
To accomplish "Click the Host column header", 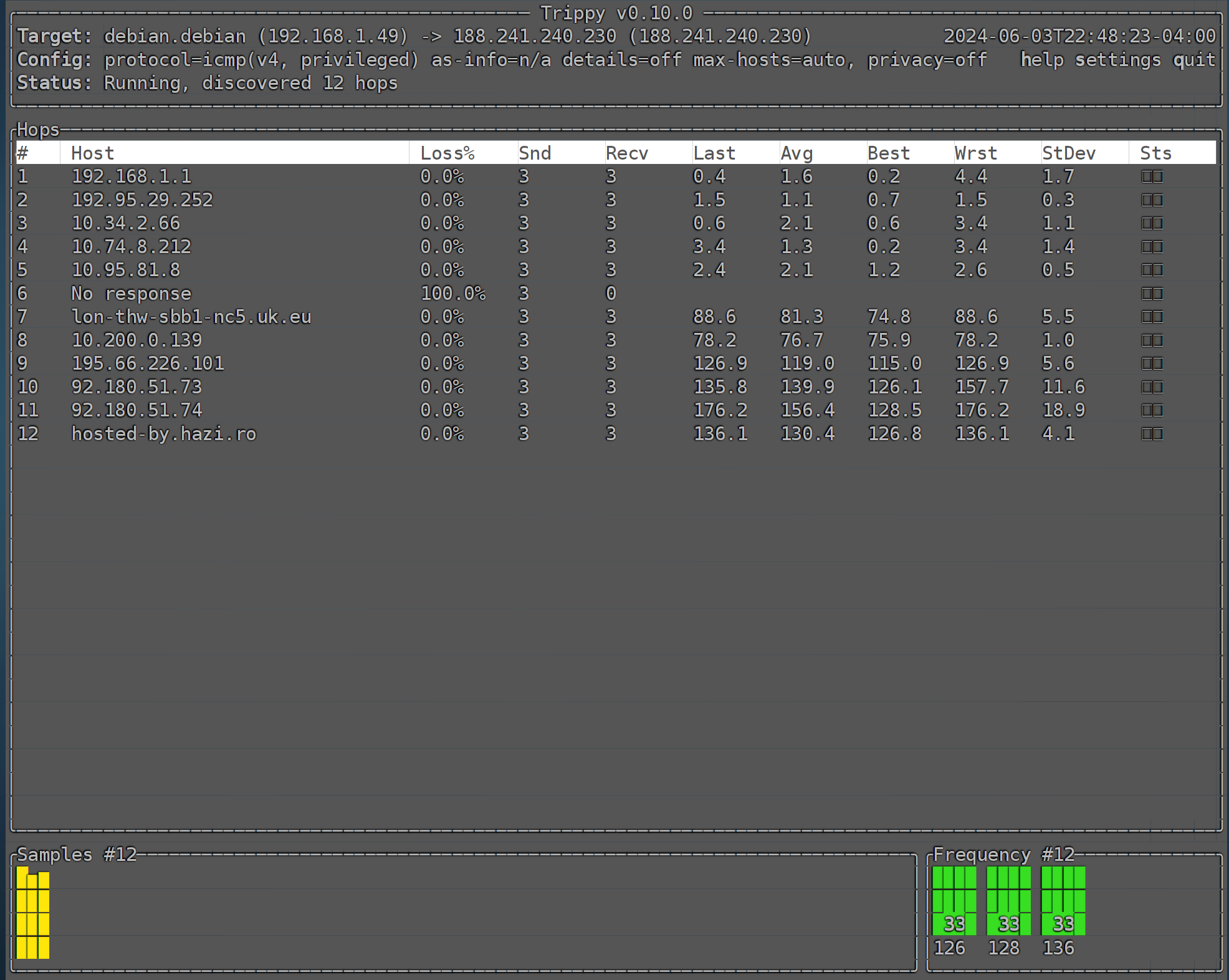I will [x=93, y=153].
